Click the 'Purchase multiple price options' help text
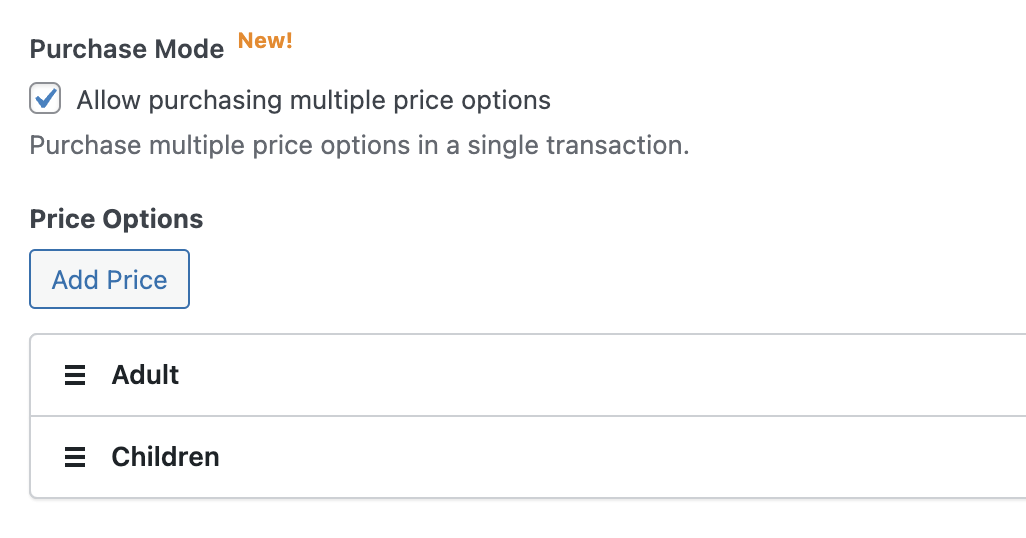 (x=359, y=145)
